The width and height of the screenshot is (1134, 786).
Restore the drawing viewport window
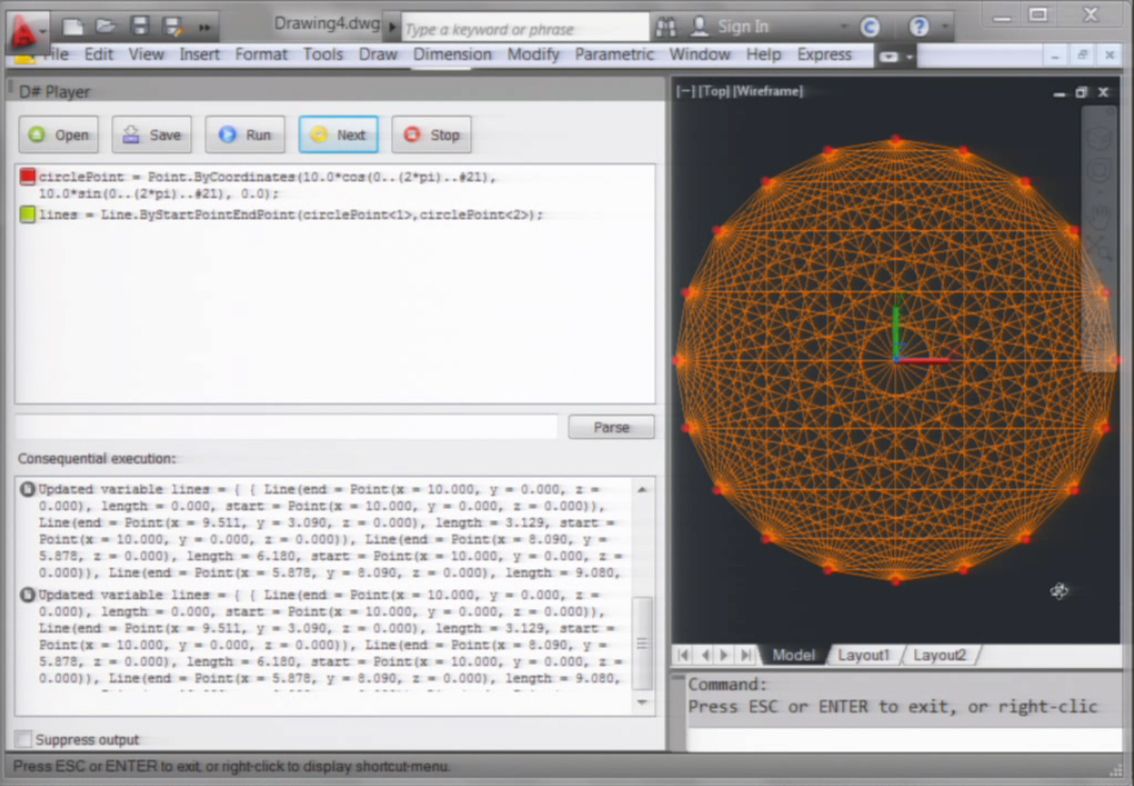(x=1081, y=93)
